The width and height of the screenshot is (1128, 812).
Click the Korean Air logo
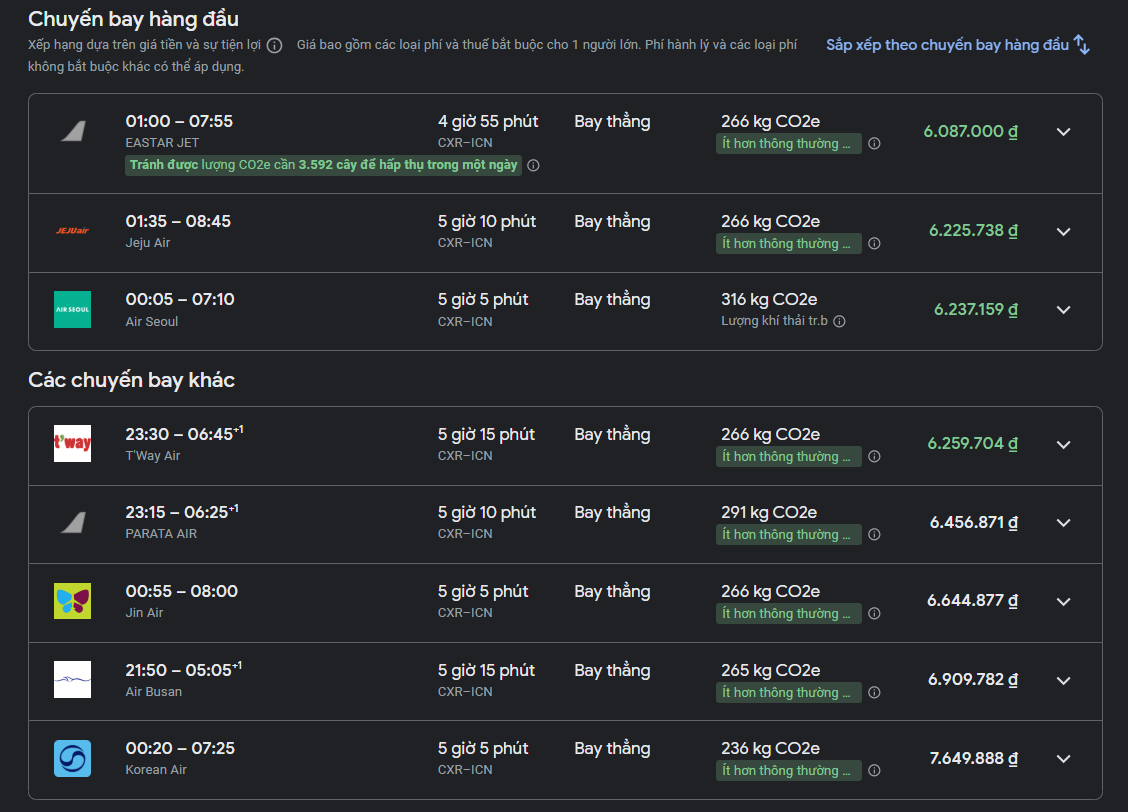(72, 758)
